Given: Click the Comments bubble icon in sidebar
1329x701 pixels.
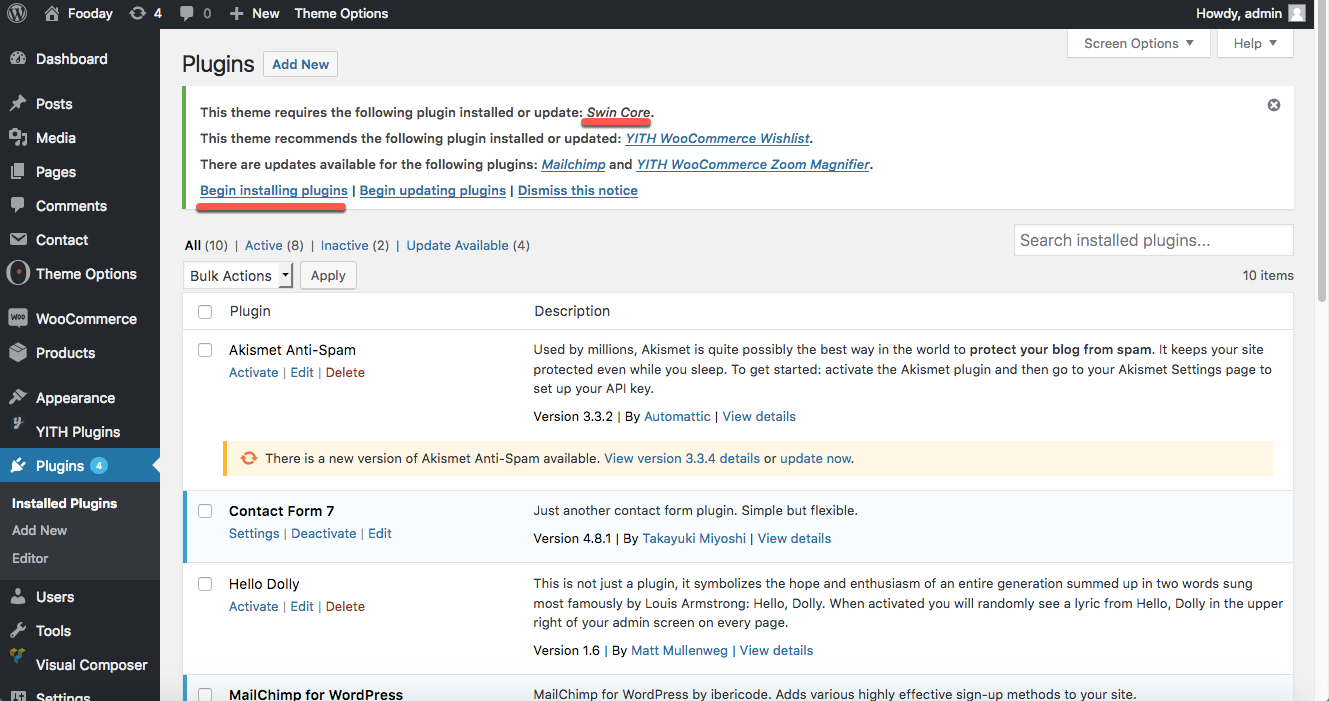Looking at the screenshot, I should [x=18, y=206].
